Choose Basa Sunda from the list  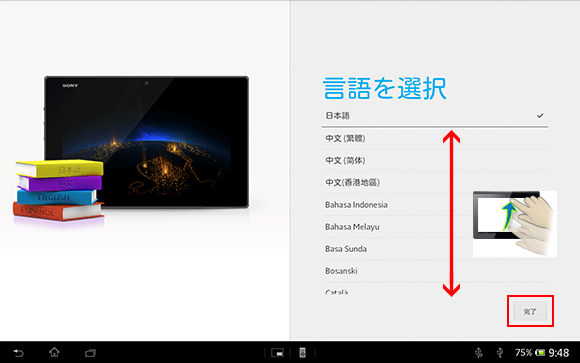[x=435, y=249]
